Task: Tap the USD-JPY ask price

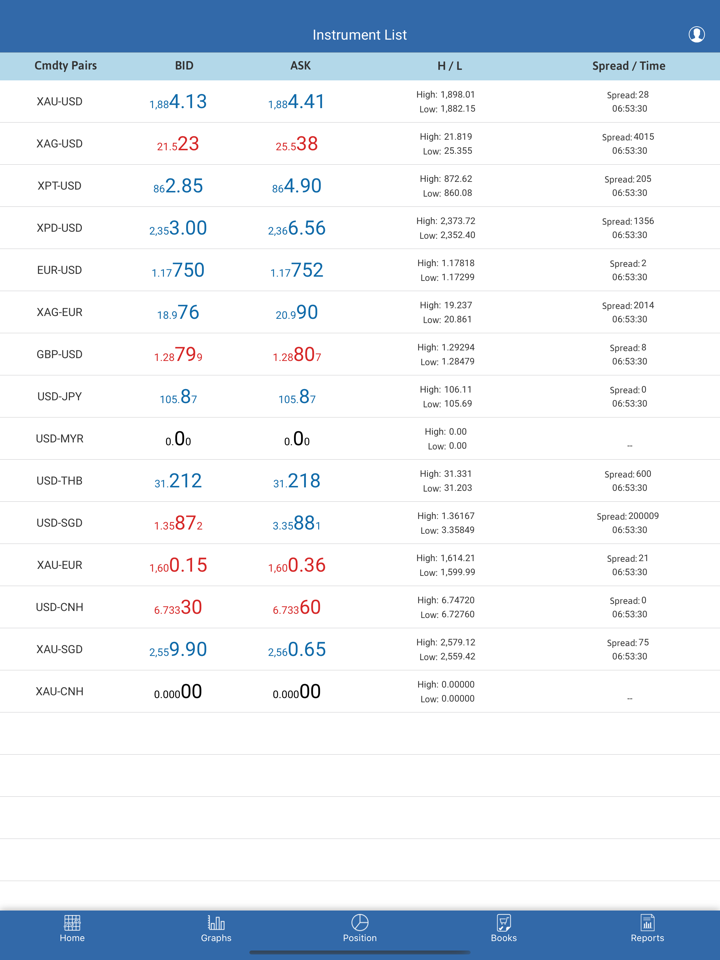Action: coord(296,397)
